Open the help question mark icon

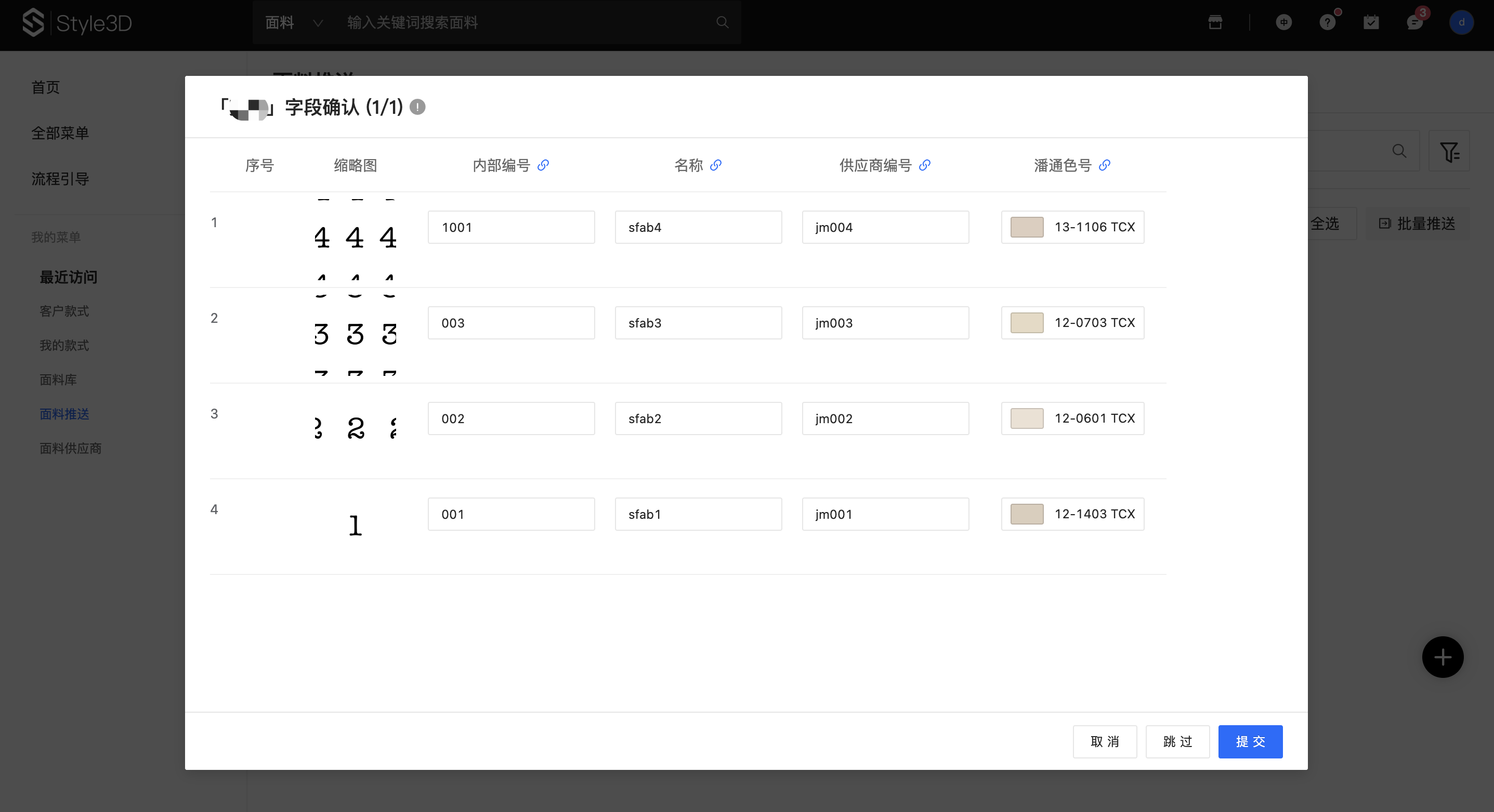(1327, 23)
